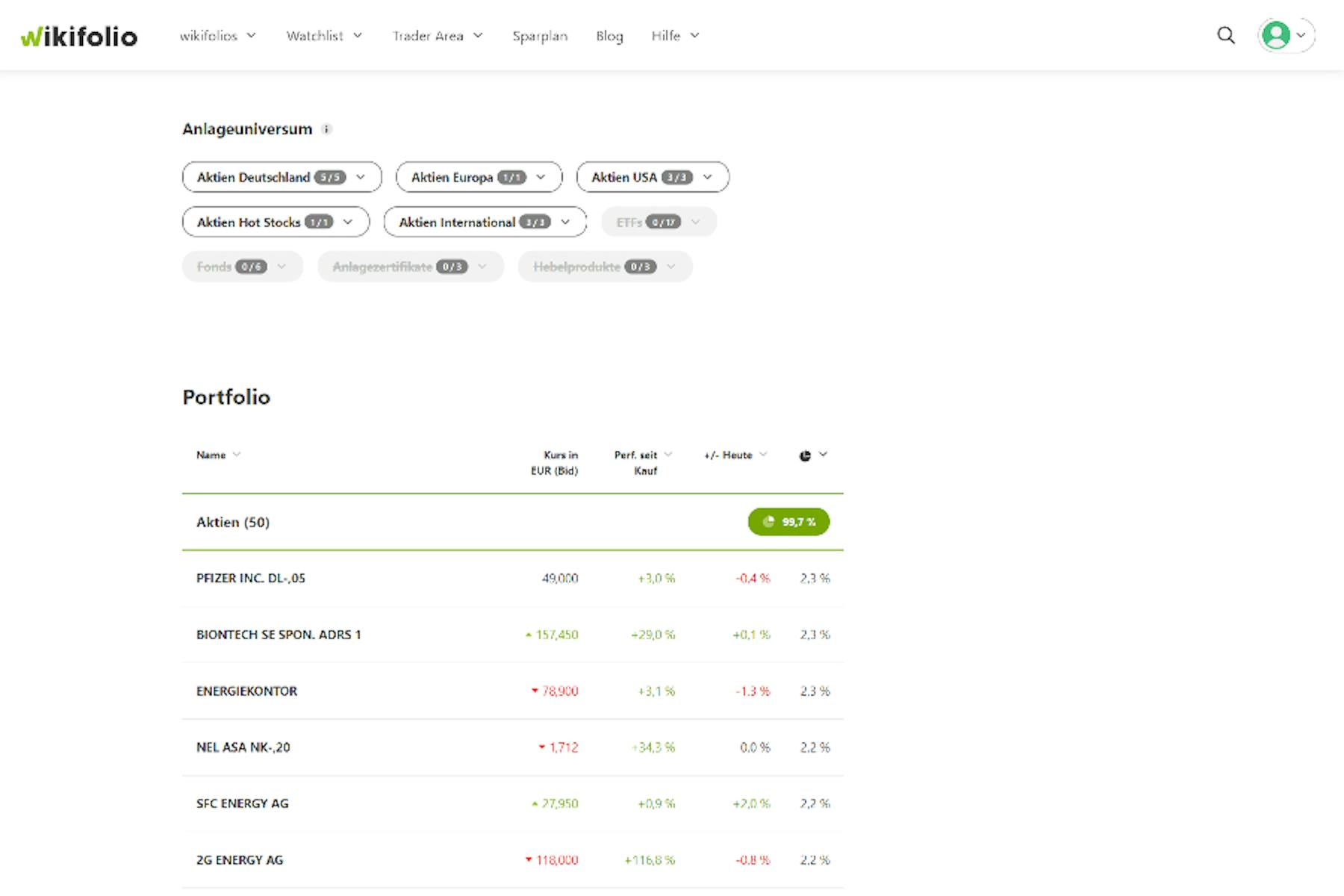Expand Aktien Deutschland universe chip

click(x=282, y=177)
